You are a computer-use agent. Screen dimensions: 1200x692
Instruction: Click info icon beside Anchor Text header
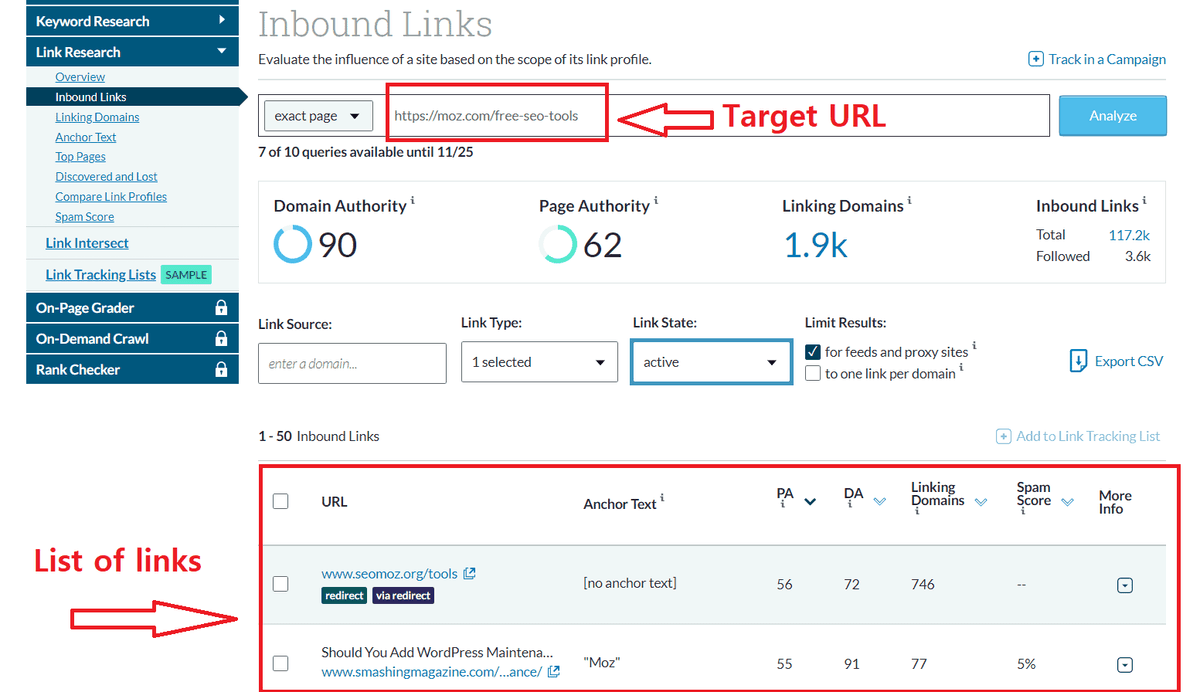[x=662, y=498]
